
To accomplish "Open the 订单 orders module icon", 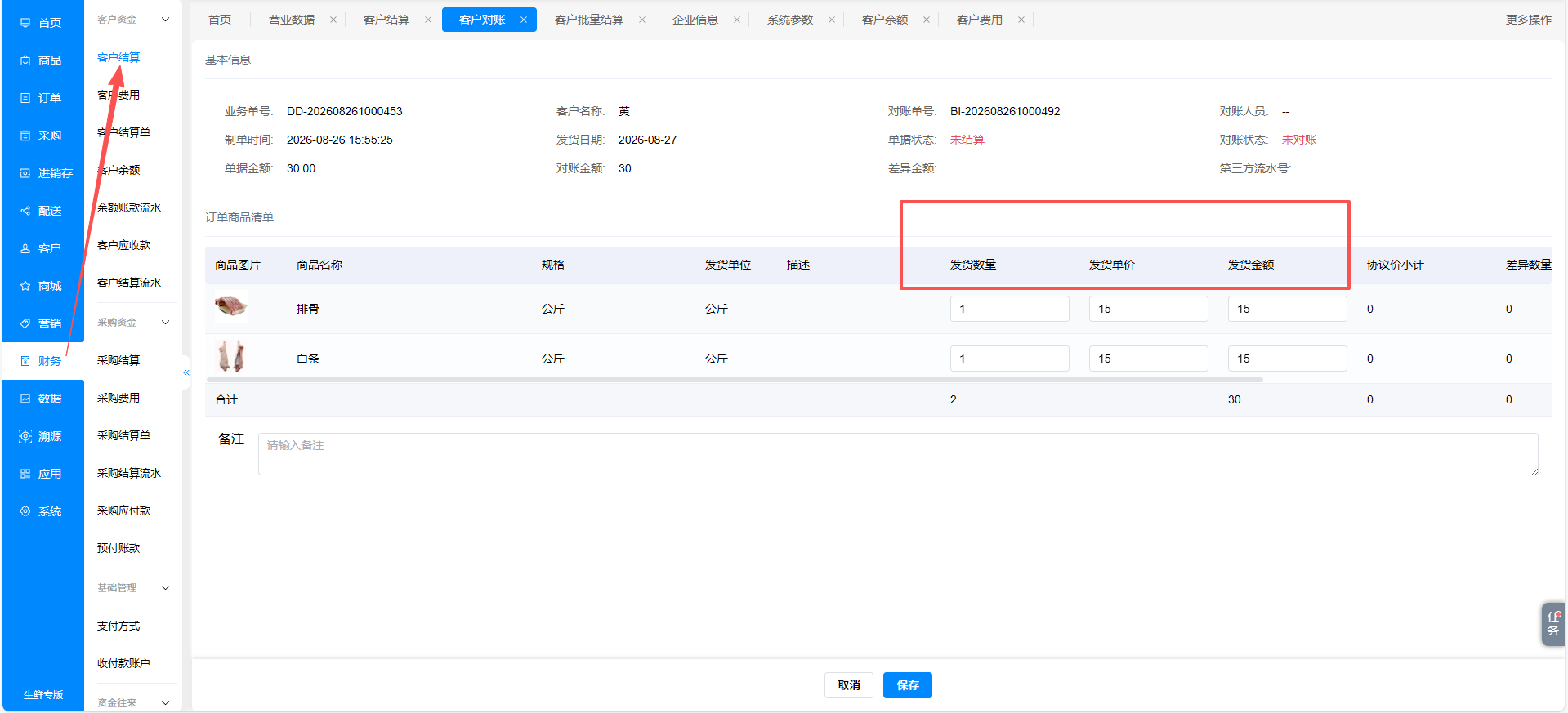I will 25,98.
